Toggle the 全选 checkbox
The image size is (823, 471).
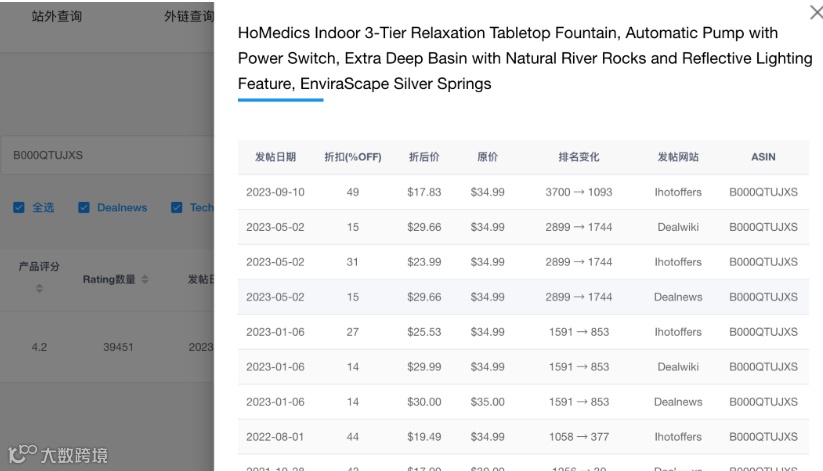[x=19, y=207]
